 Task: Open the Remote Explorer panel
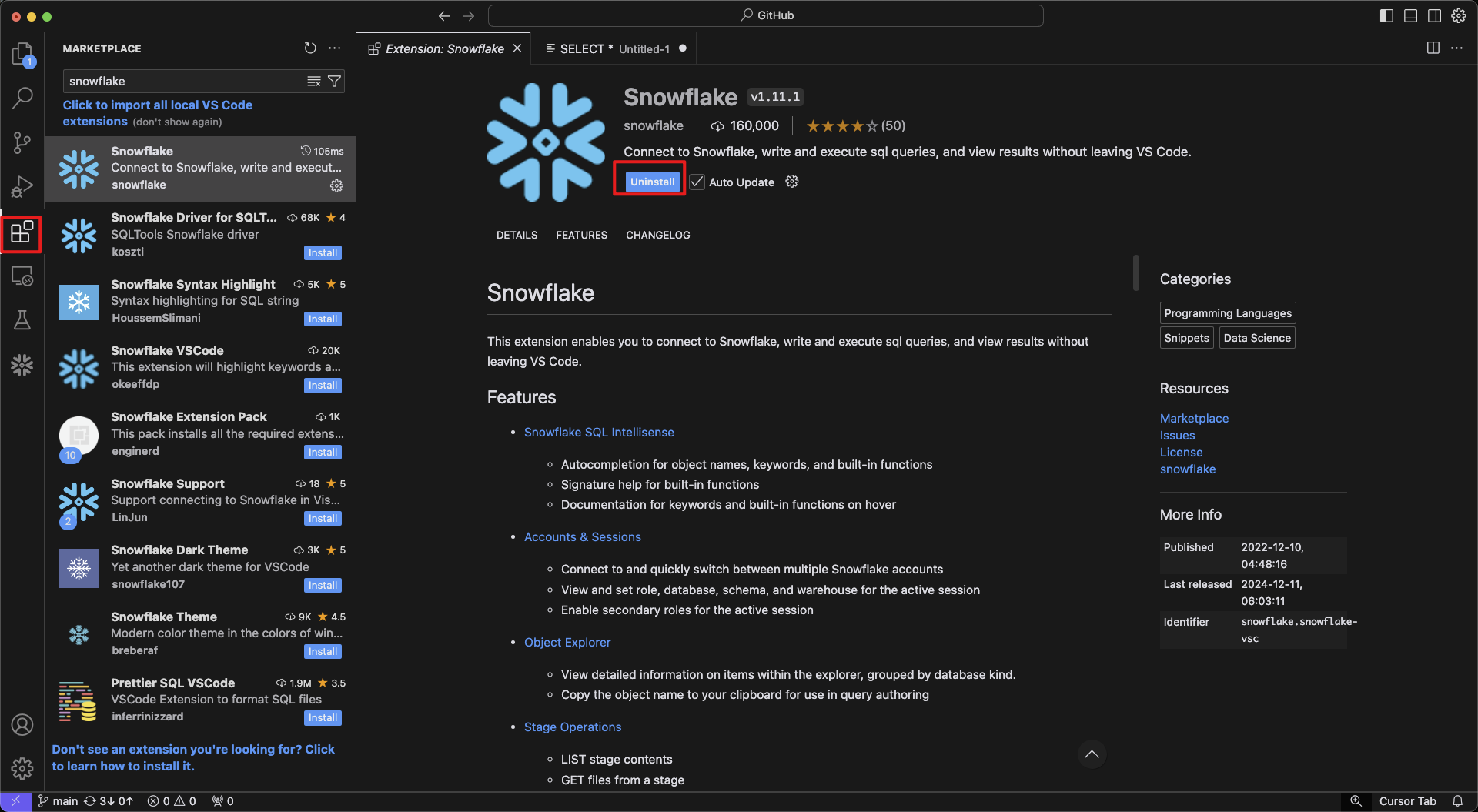pos(22,276)
